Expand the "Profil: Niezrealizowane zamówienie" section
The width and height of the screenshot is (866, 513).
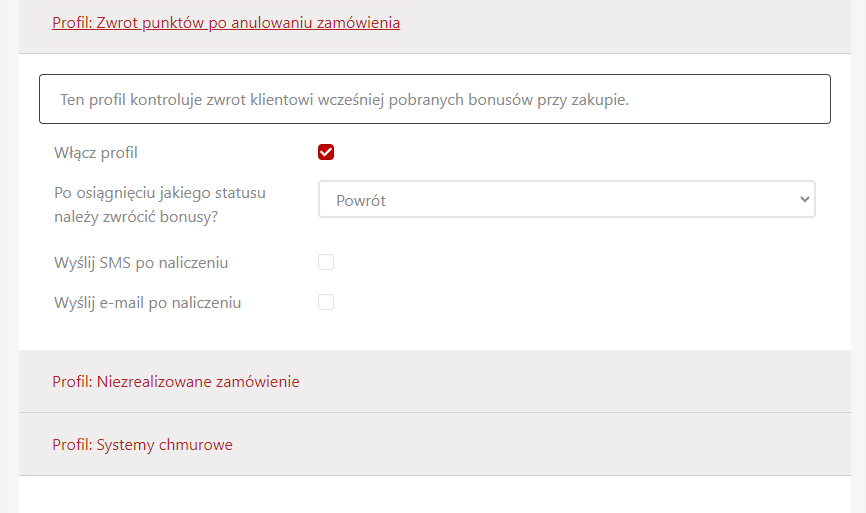click(x=176, y=381)
